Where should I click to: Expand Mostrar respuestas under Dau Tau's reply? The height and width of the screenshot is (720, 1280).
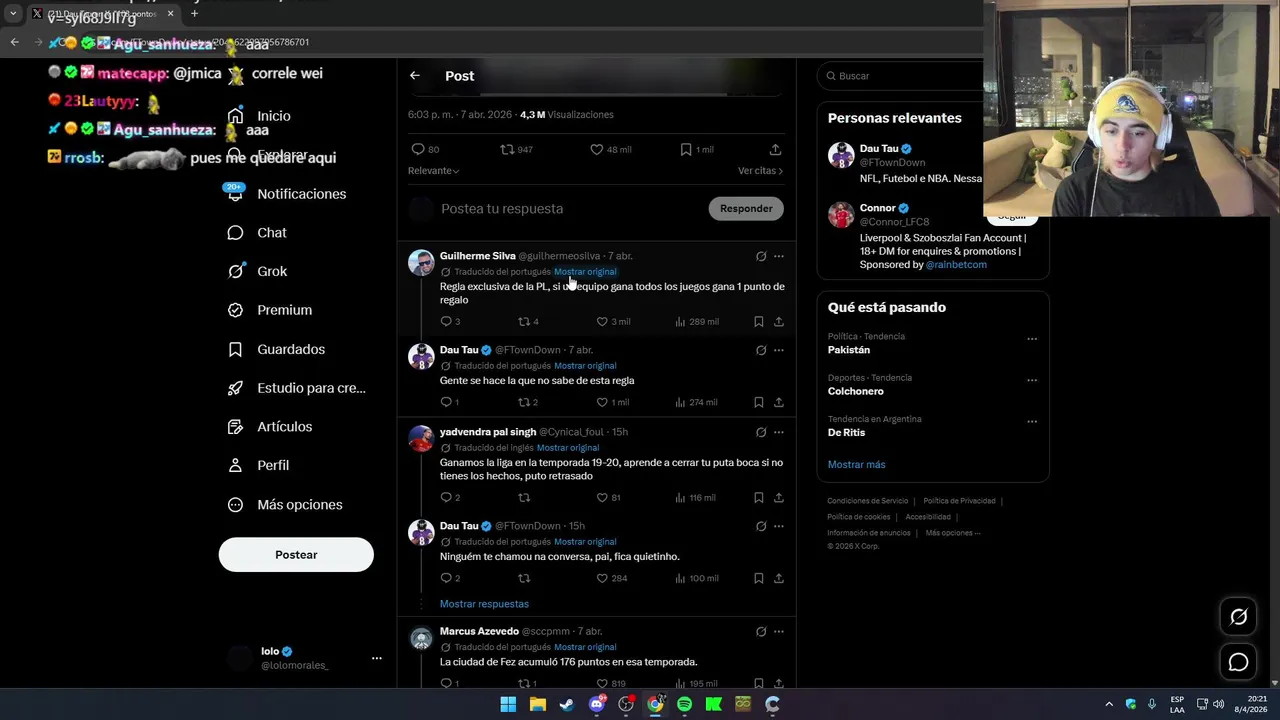[484, 604]
